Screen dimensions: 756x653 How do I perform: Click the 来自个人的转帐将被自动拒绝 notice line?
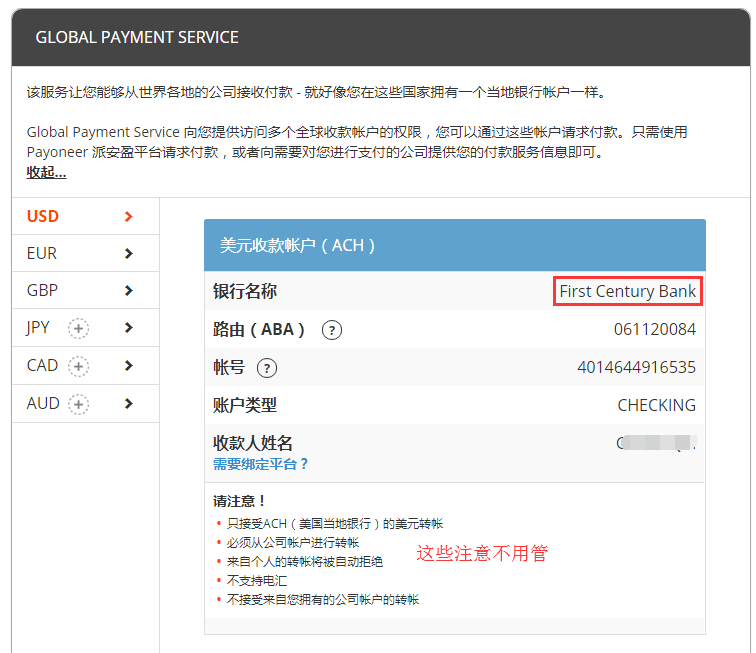click(305, 562)
